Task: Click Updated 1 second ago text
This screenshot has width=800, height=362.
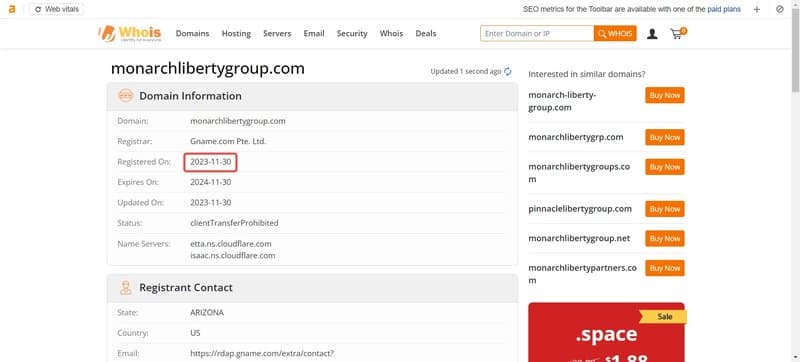Action: [466, 71]
